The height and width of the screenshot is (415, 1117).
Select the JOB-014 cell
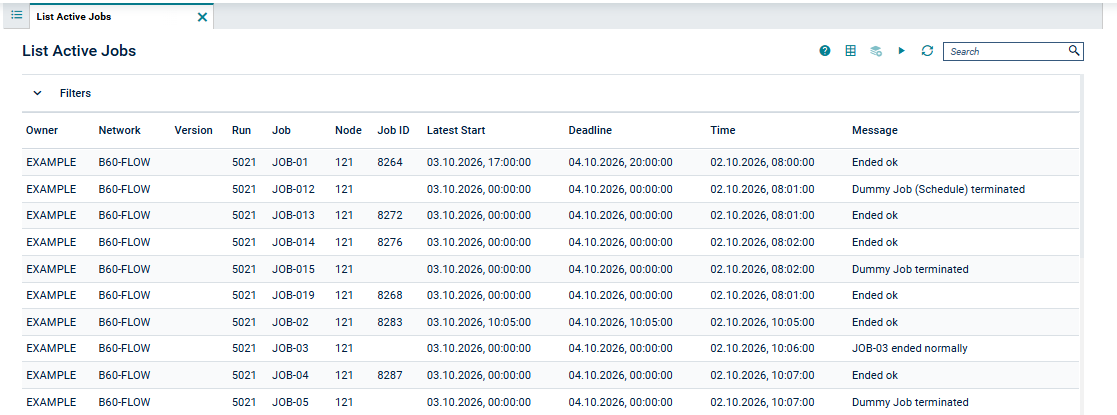point(293,242)
